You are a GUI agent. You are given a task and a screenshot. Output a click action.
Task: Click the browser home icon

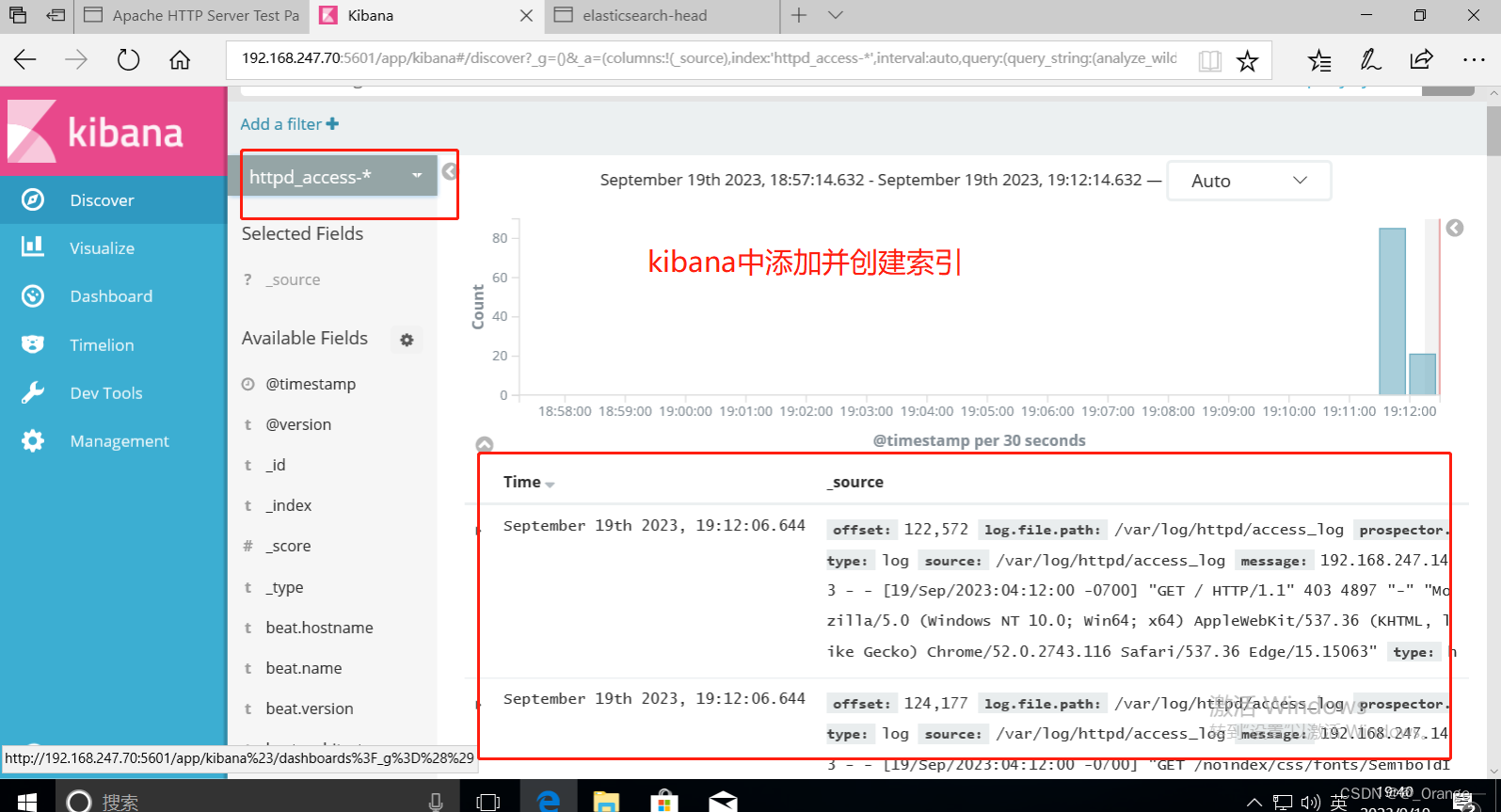pos(180,59)
